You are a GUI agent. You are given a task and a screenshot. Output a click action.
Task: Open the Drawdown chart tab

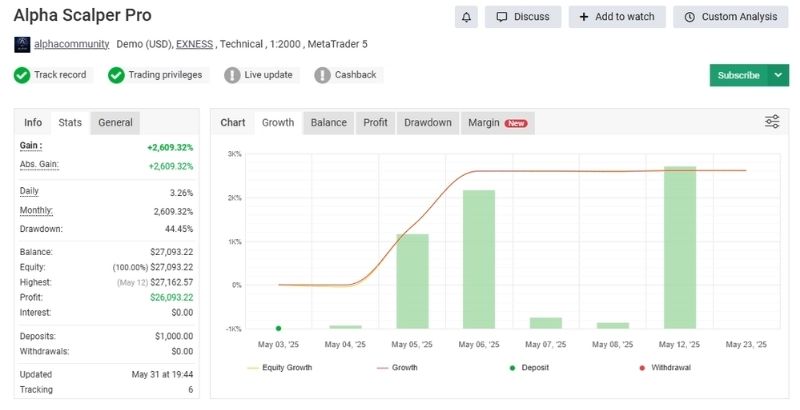[x=427, y=123]
